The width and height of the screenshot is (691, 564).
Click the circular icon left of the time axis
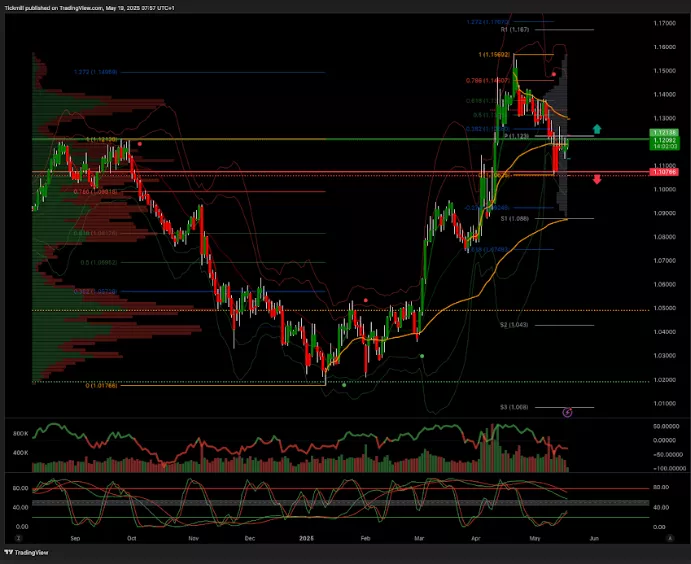[17, 537]
